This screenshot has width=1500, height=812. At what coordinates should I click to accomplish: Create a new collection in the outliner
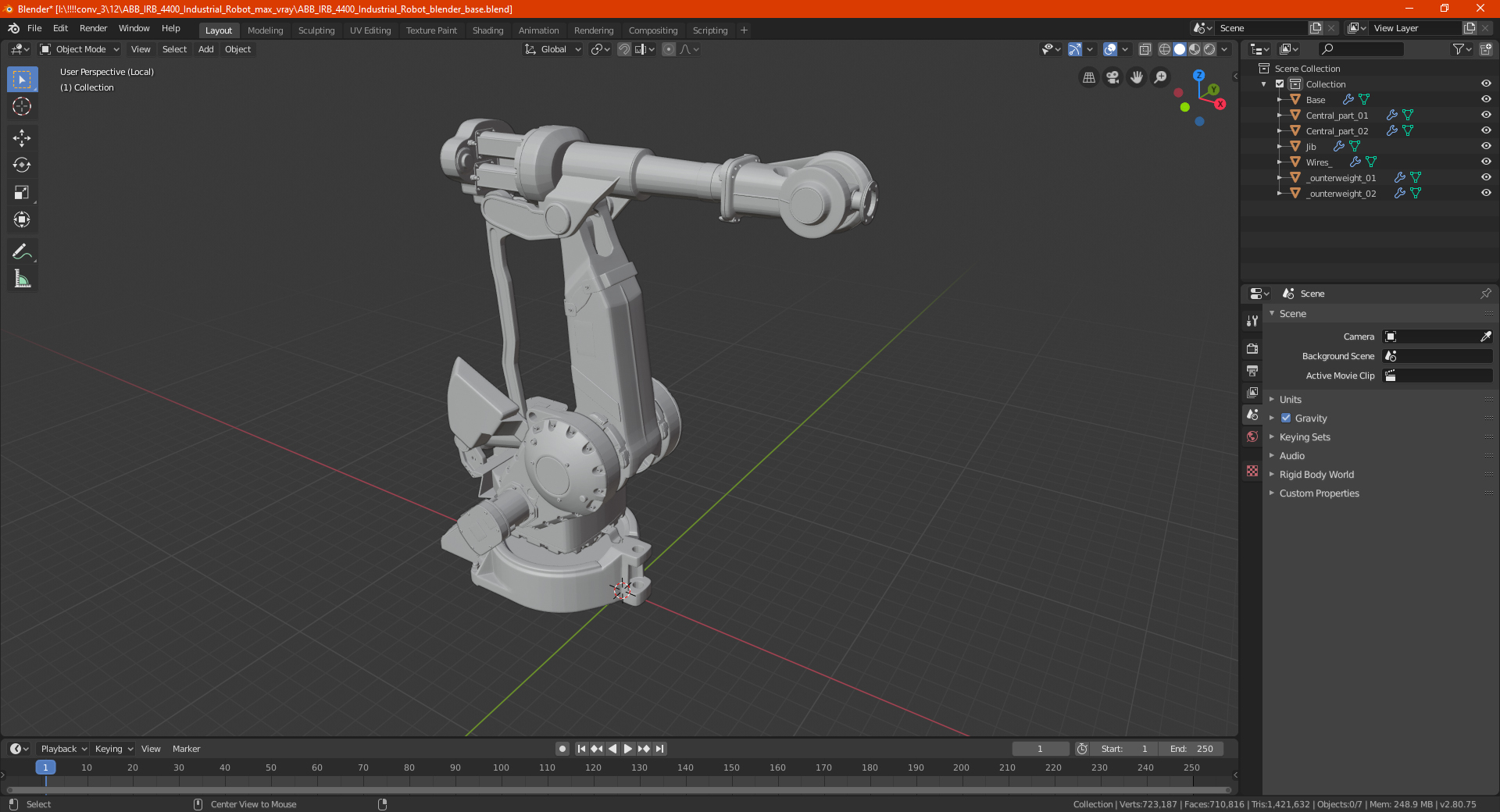coord(1485,49)
